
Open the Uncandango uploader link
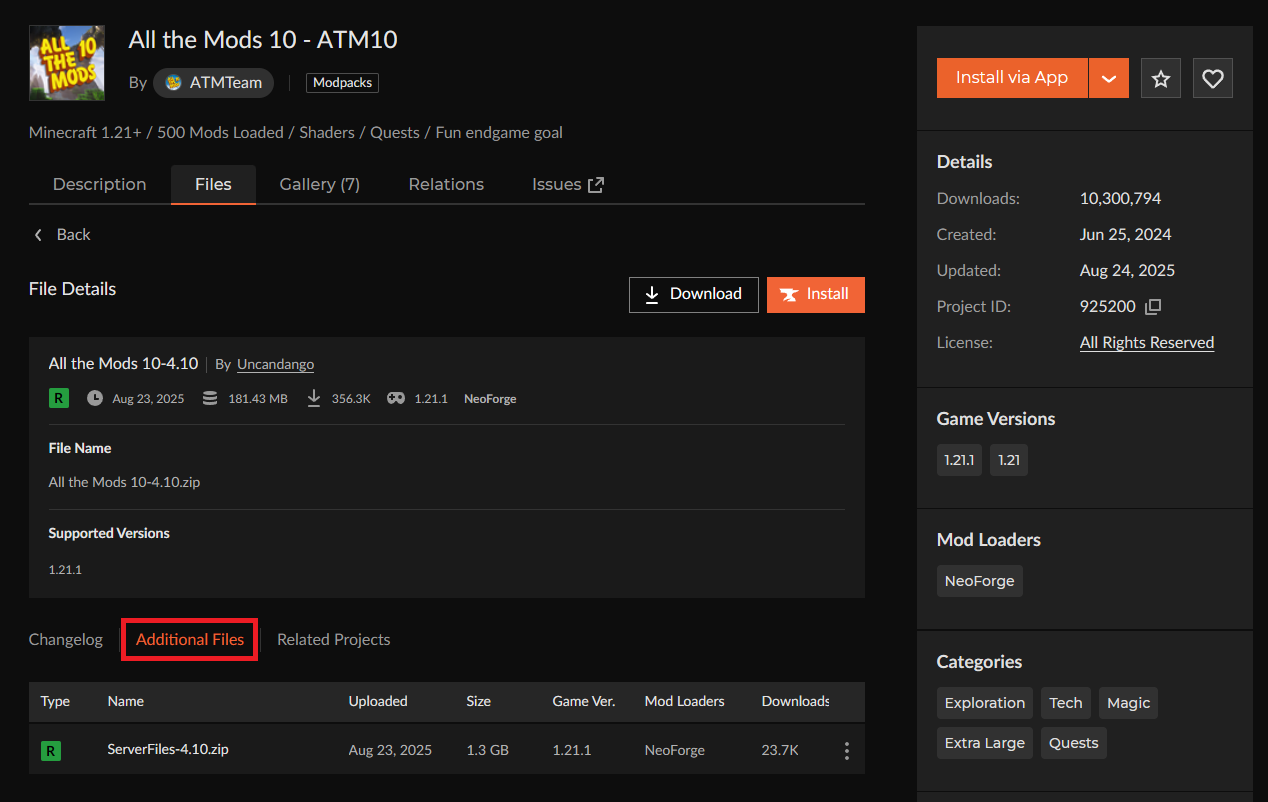[275, 364]
